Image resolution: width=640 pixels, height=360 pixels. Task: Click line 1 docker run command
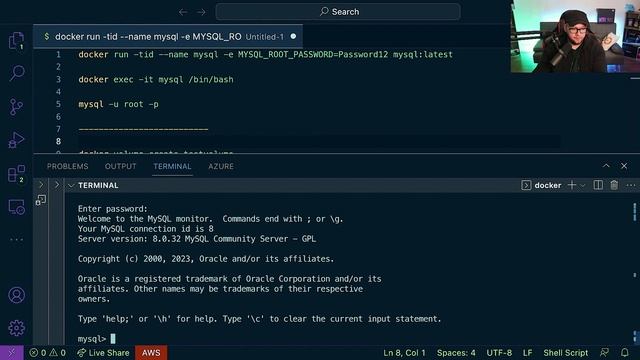tap(265, 55)
